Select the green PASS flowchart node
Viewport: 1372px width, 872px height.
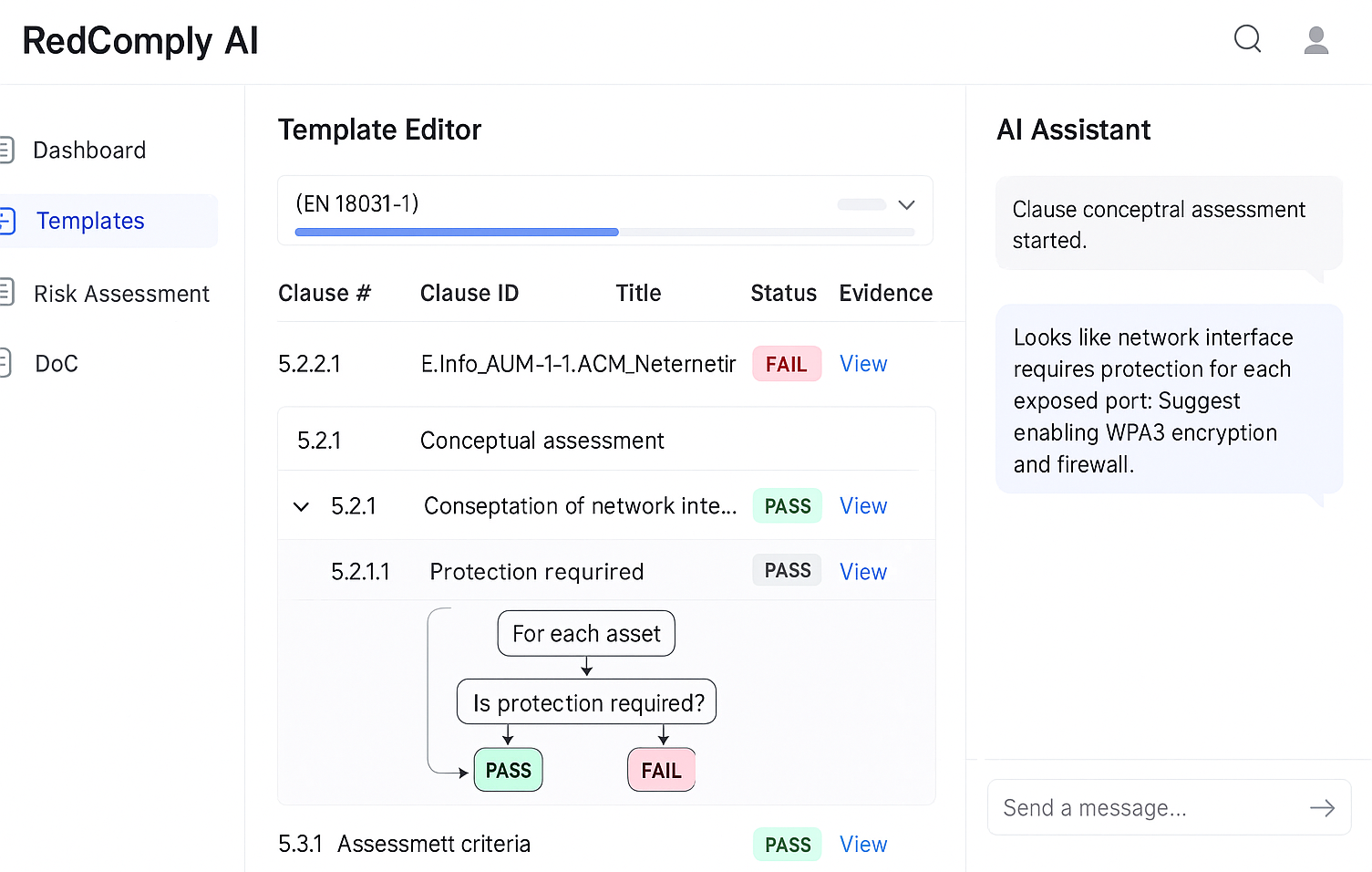point(508,771)
